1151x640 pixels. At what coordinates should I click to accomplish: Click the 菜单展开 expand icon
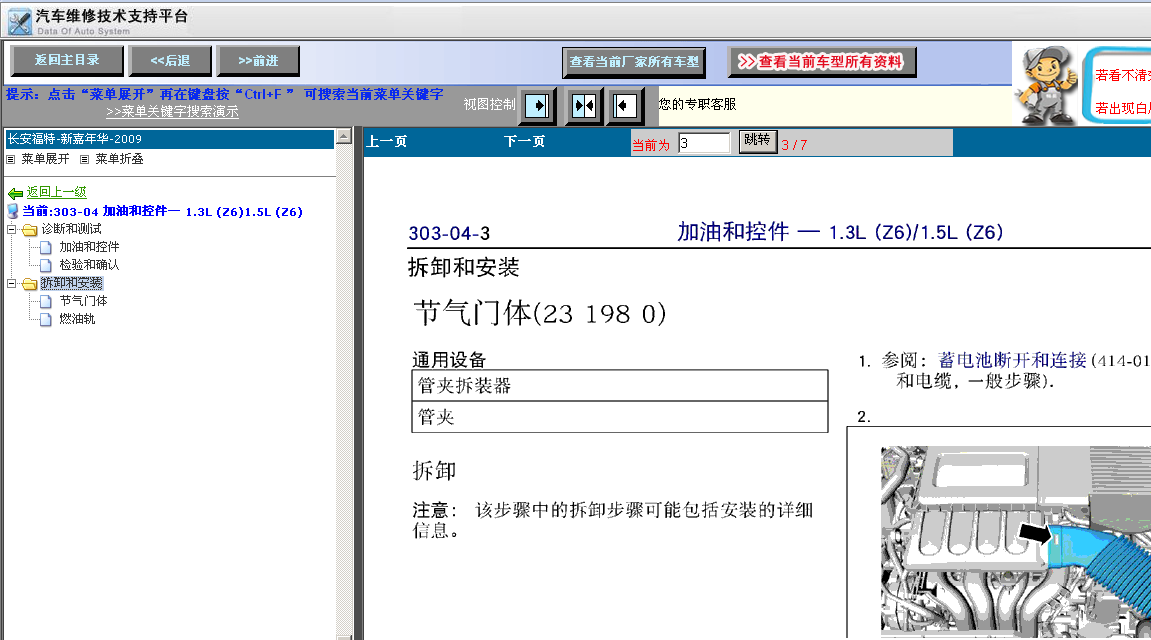[x=10, y=159]
